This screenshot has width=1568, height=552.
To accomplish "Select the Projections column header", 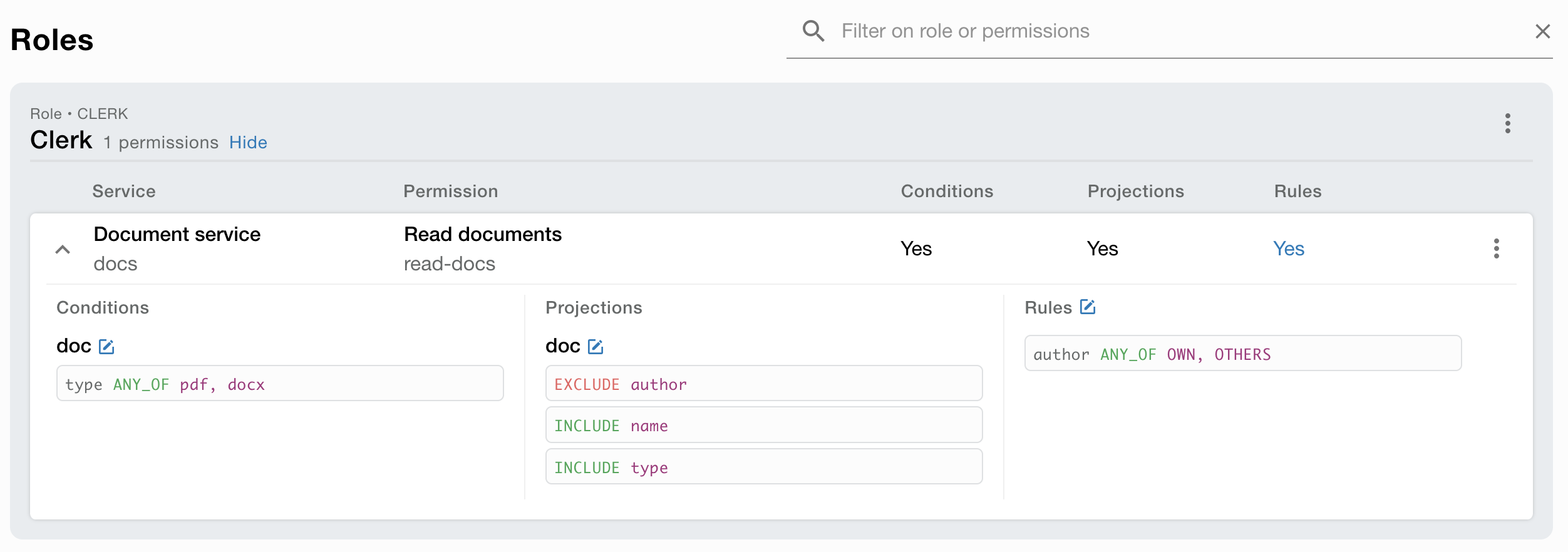I will pos(1135,191).
